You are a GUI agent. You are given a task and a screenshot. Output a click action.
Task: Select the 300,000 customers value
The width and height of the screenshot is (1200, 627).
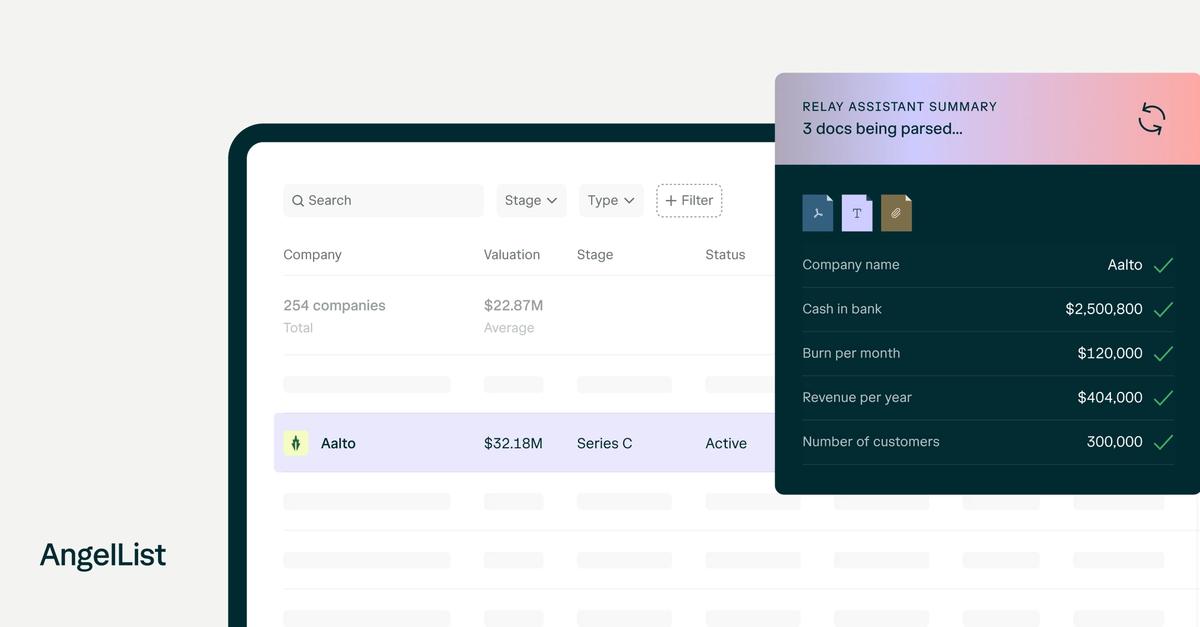click(1115, 441)
